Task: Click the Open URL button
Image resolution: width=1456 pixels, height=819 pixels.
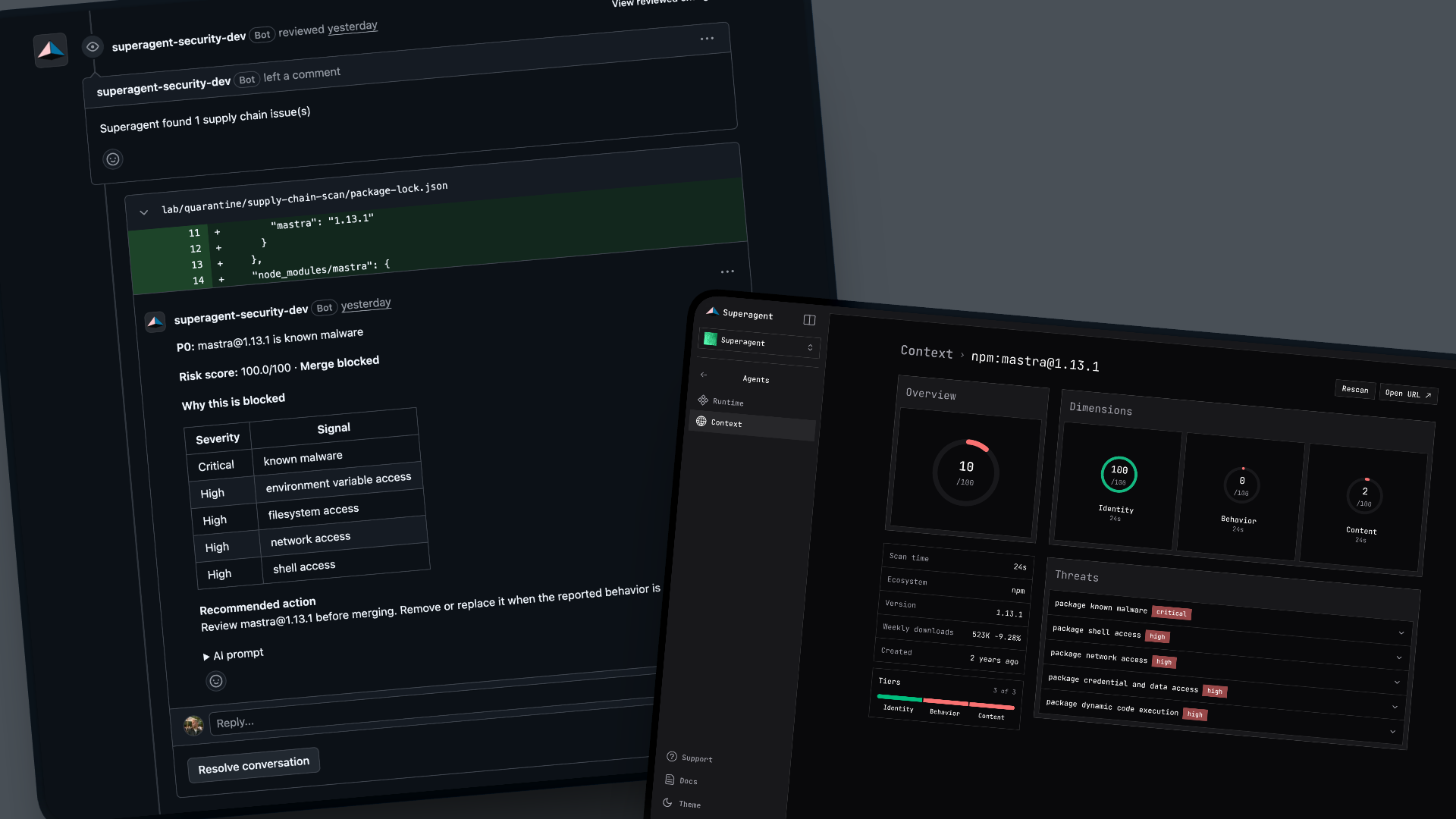Action: pyautogui.click(x=1408, y=394)
